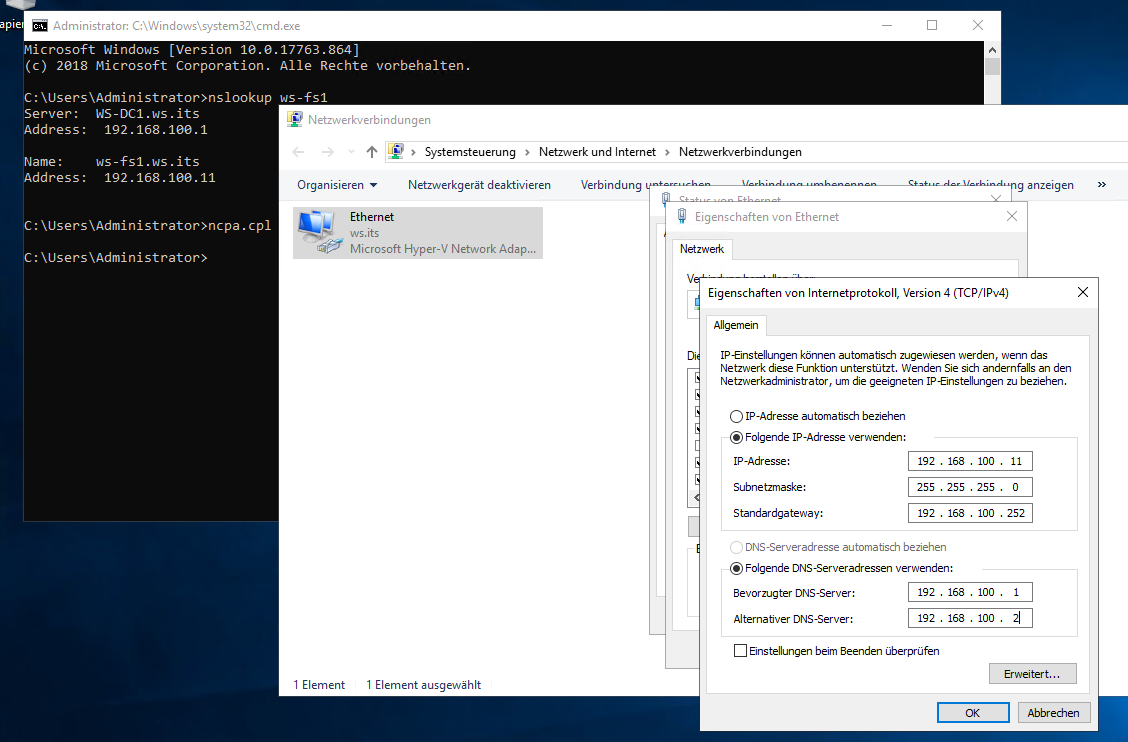Click the '1 Element ausgewählt' status text

point(423,685)
